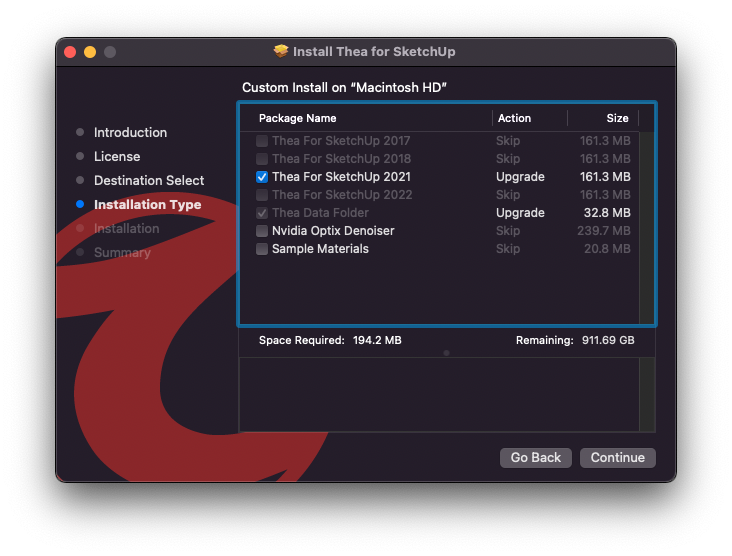
Task: Toggle Thea For SketchUp 2018 checkbox
Action: pos(262,159)
